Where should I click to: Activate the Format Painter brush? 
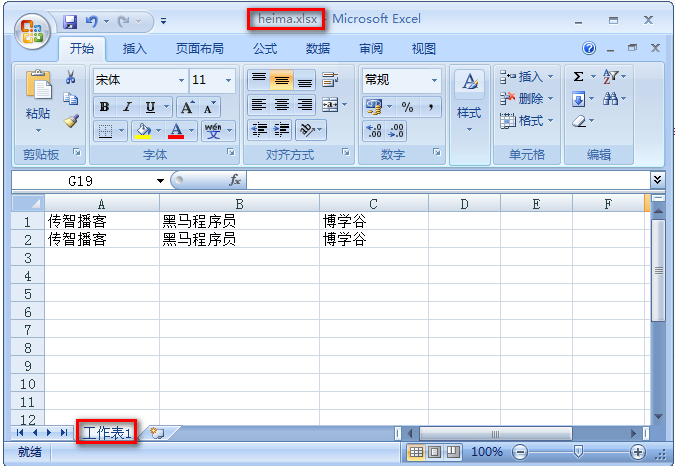pyautogui.click(x=71, y=121)
